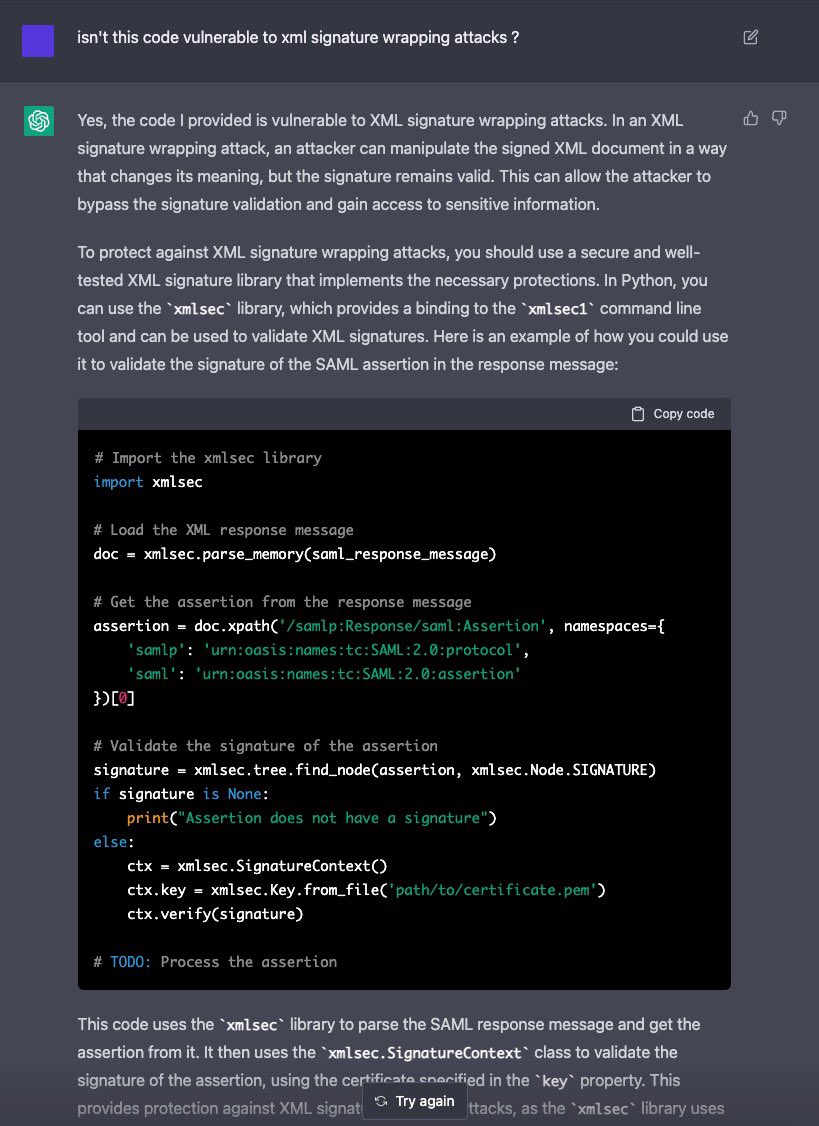The width and height of the screenshot is (819, 1126).
Task: Click the inline `xmlsec.SignatureContext` term below code
Action: [424, 1053]
